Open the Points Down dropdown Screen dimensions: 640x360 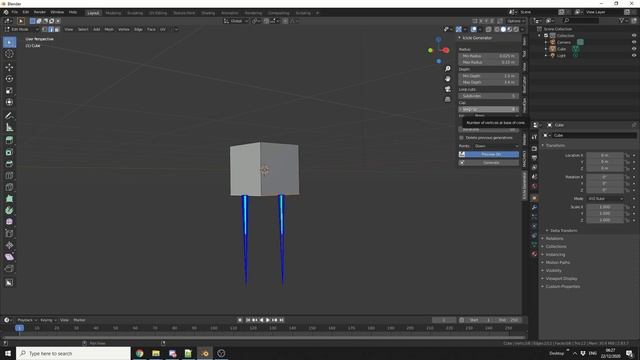click(496, 146)
